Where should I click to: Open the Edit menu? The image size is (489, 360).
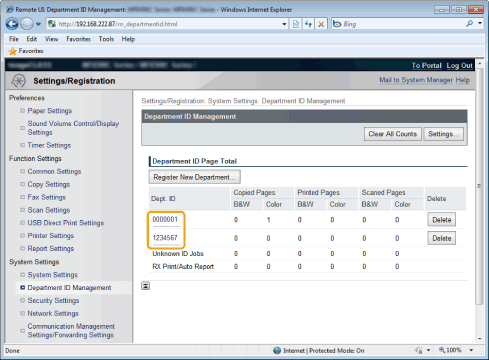point(32,39)
